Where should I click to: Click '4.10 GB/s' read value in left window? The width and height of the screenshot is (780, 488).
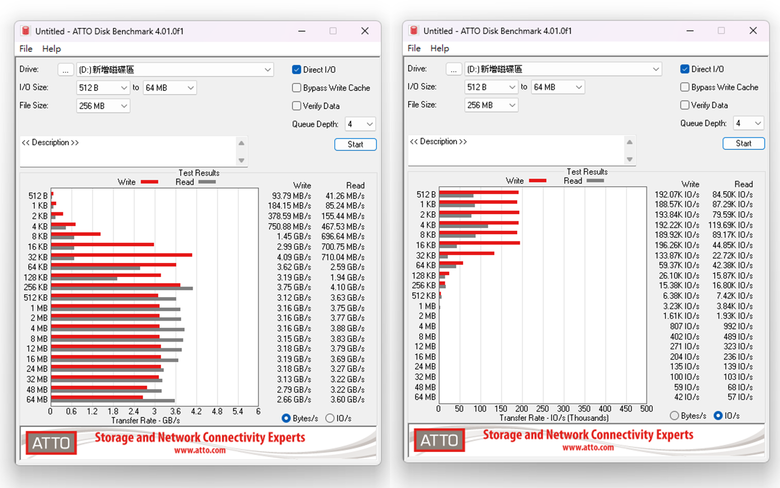click(347, 288)
